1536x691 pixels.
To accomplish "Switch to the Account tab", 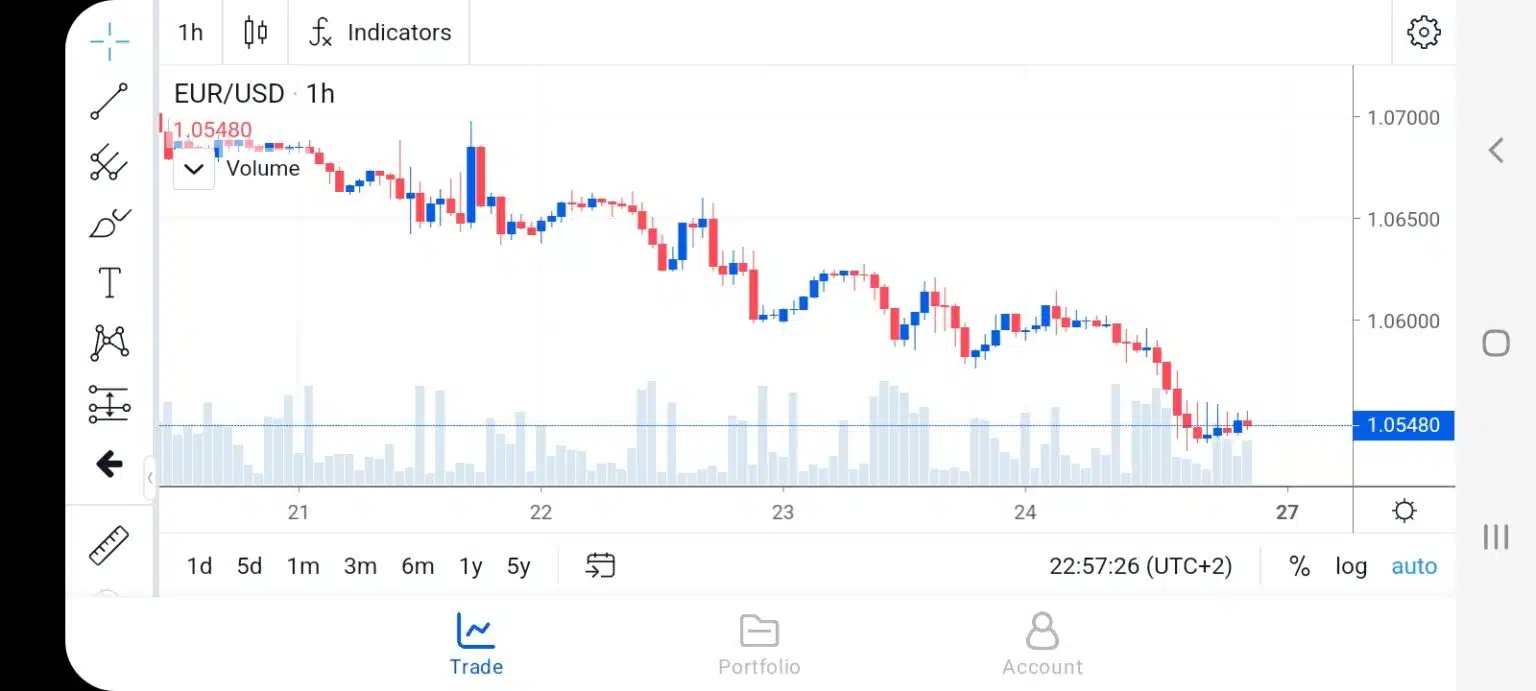I will [1042, 645].
